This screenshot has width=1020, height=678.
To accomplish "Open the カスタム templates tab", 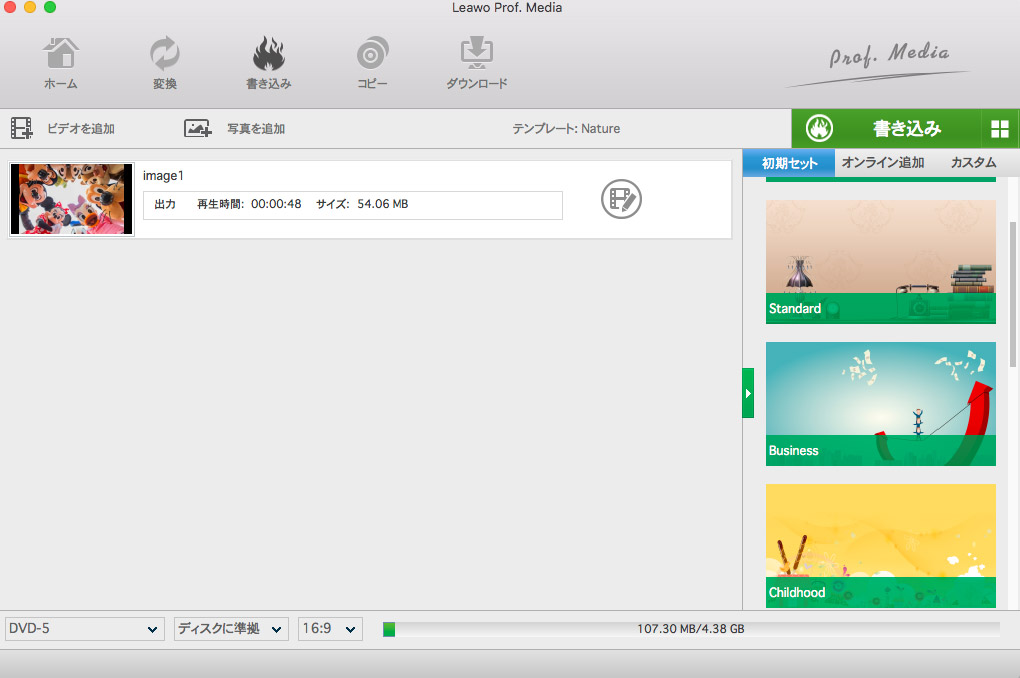I will (x=973, y=163).
